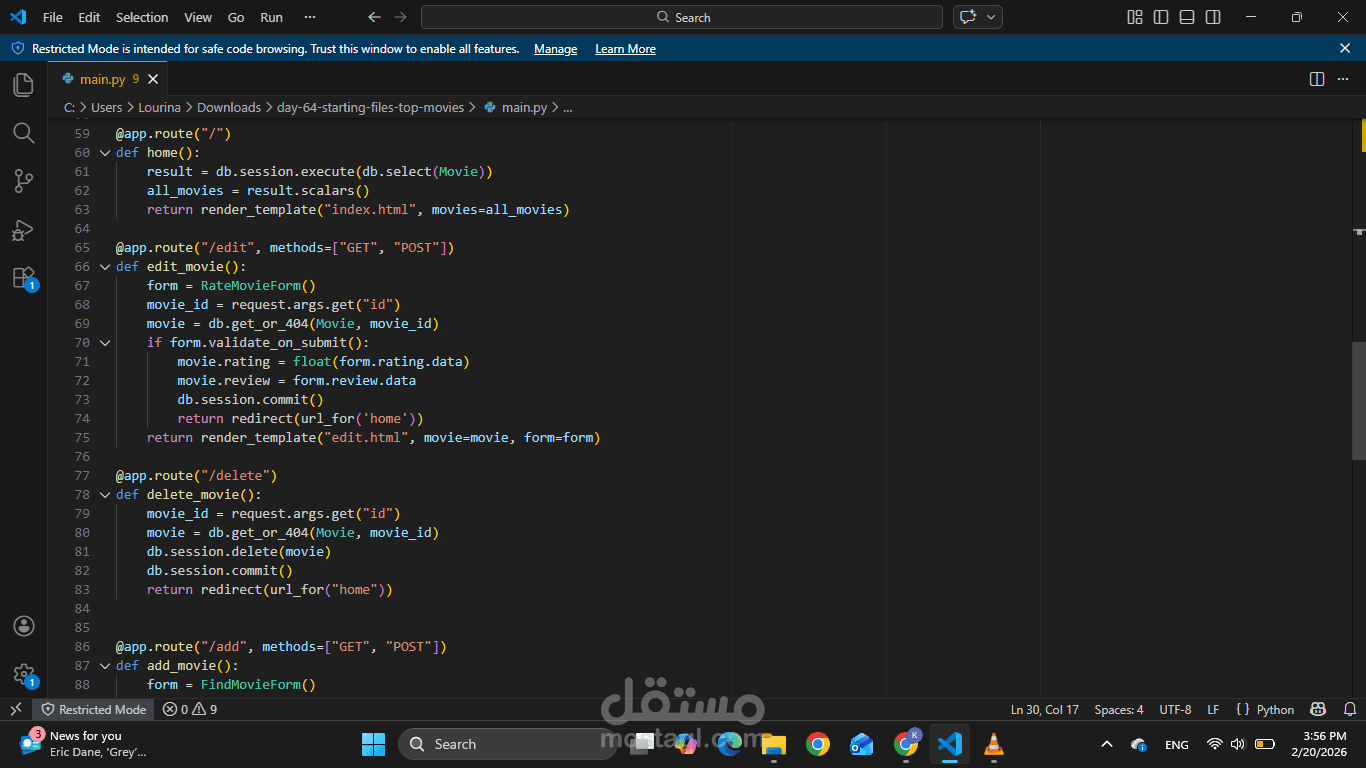Toggle the Primary Side Bar visibility
Viewport: 1366px width, 768px height.
[x=1161, y=17]
